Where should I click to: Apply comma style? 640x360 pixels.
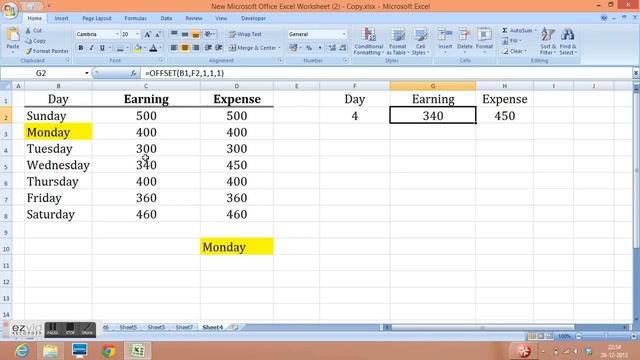pos(320,48)
